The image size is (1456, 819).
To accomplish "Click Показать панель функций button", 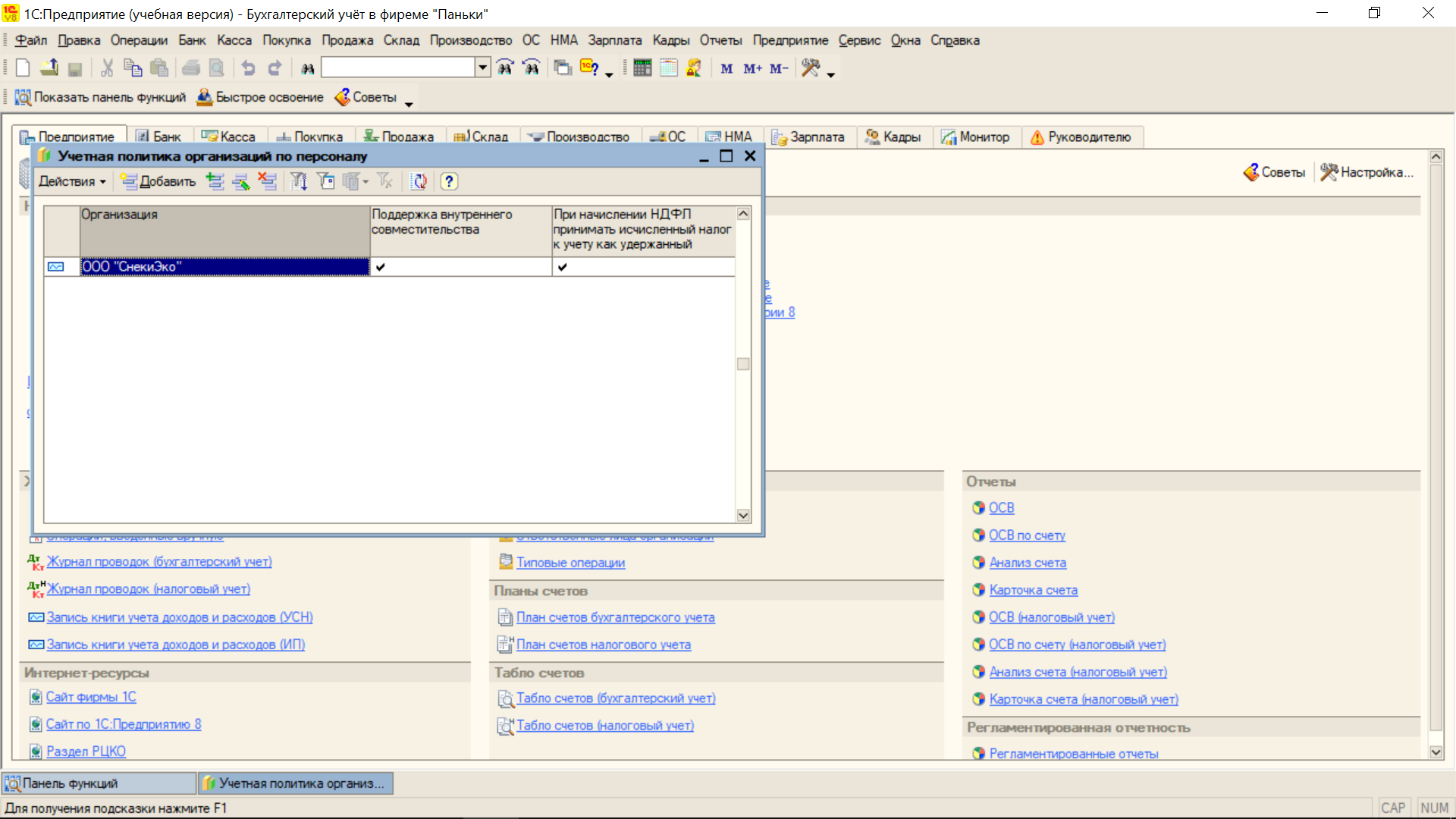I will (100, 97).
